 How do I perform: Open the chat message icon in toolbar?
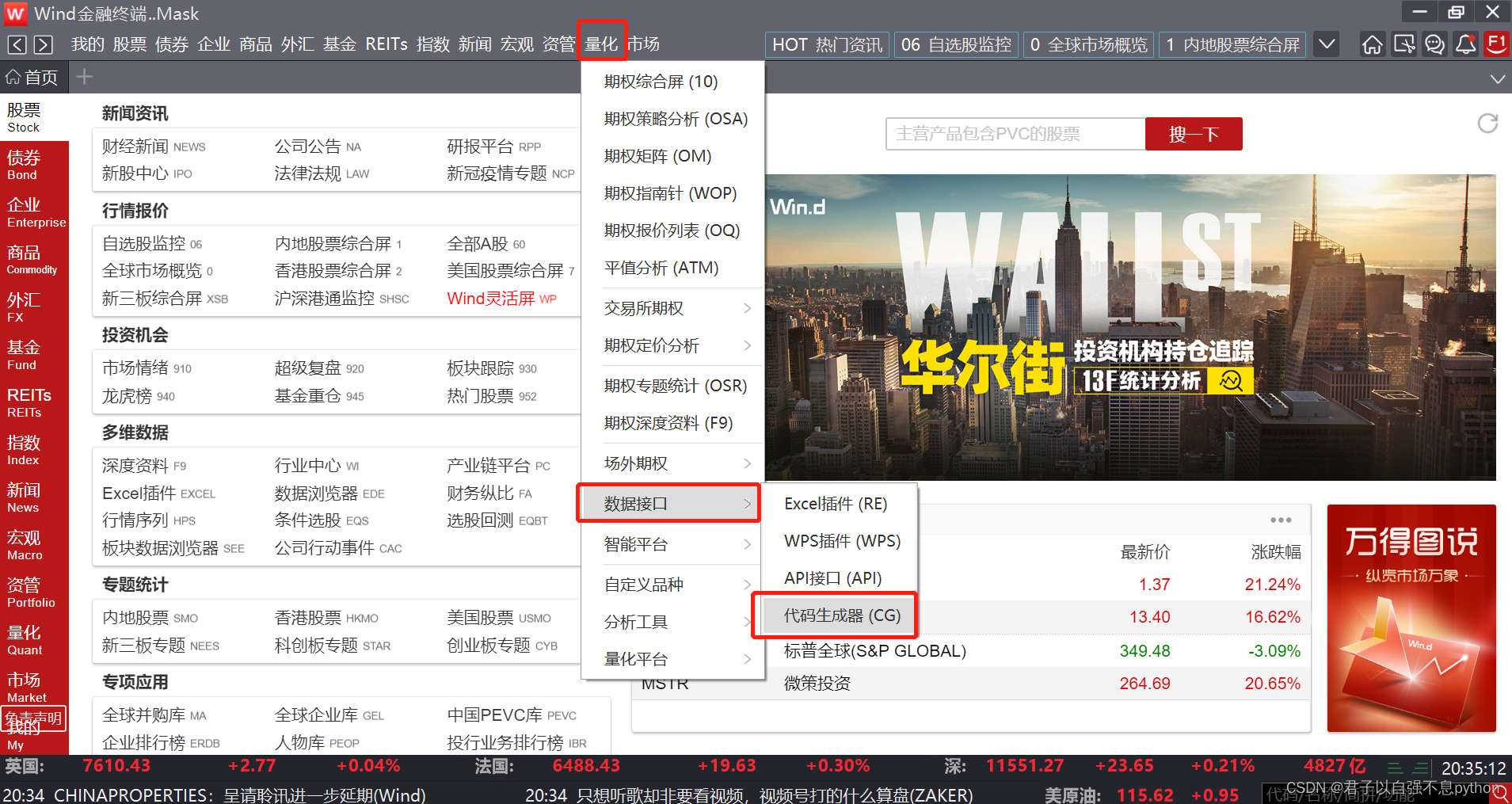pyautogui.click(x=1434, y=44)
